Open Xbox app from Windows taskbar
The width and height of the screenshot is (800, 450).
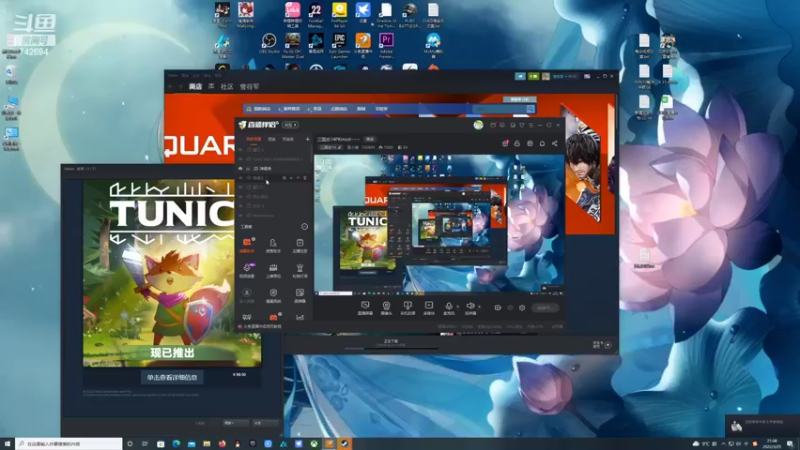(314, 444)
